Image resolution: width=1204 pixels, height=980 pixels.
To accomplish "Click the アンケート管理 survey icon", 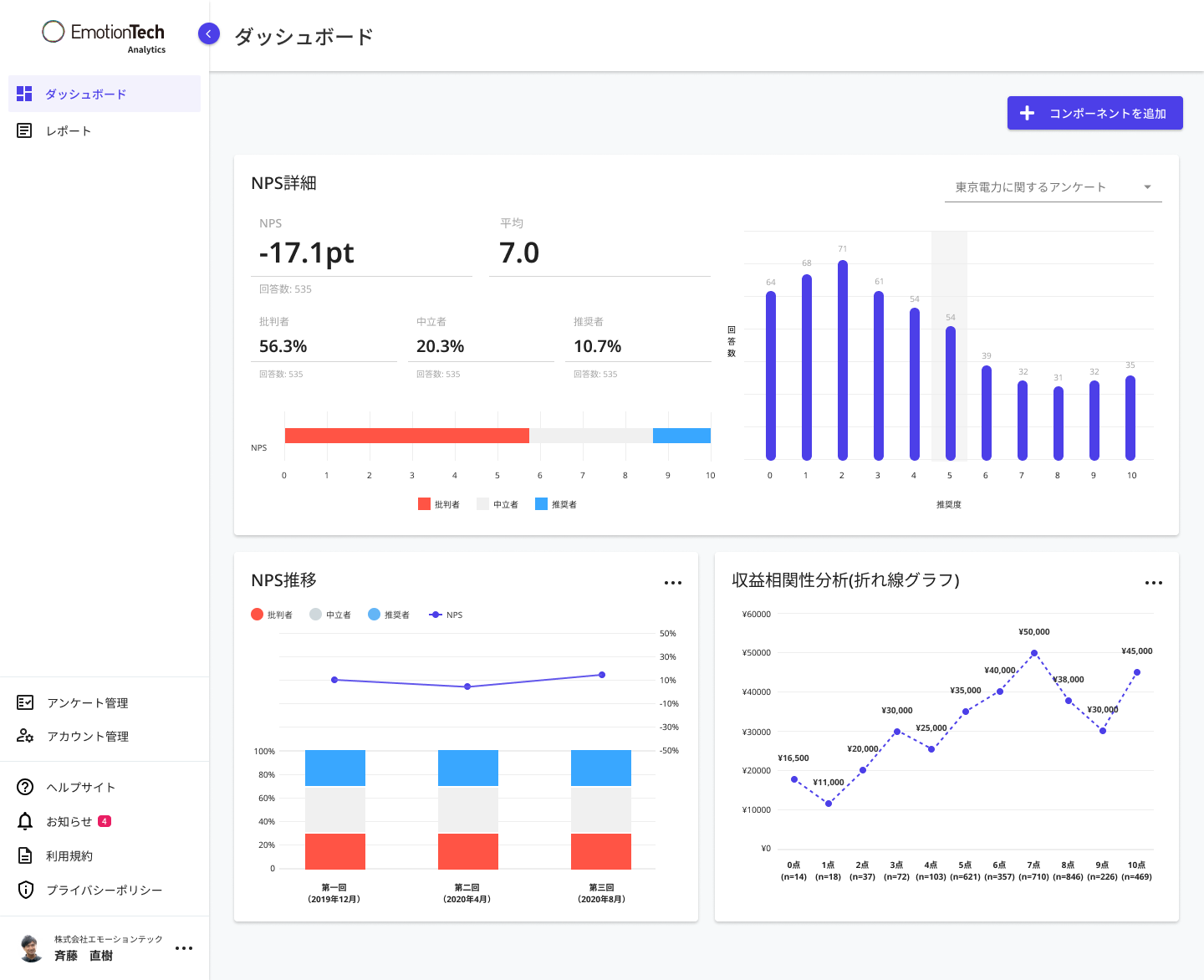I will pos(24,702).
